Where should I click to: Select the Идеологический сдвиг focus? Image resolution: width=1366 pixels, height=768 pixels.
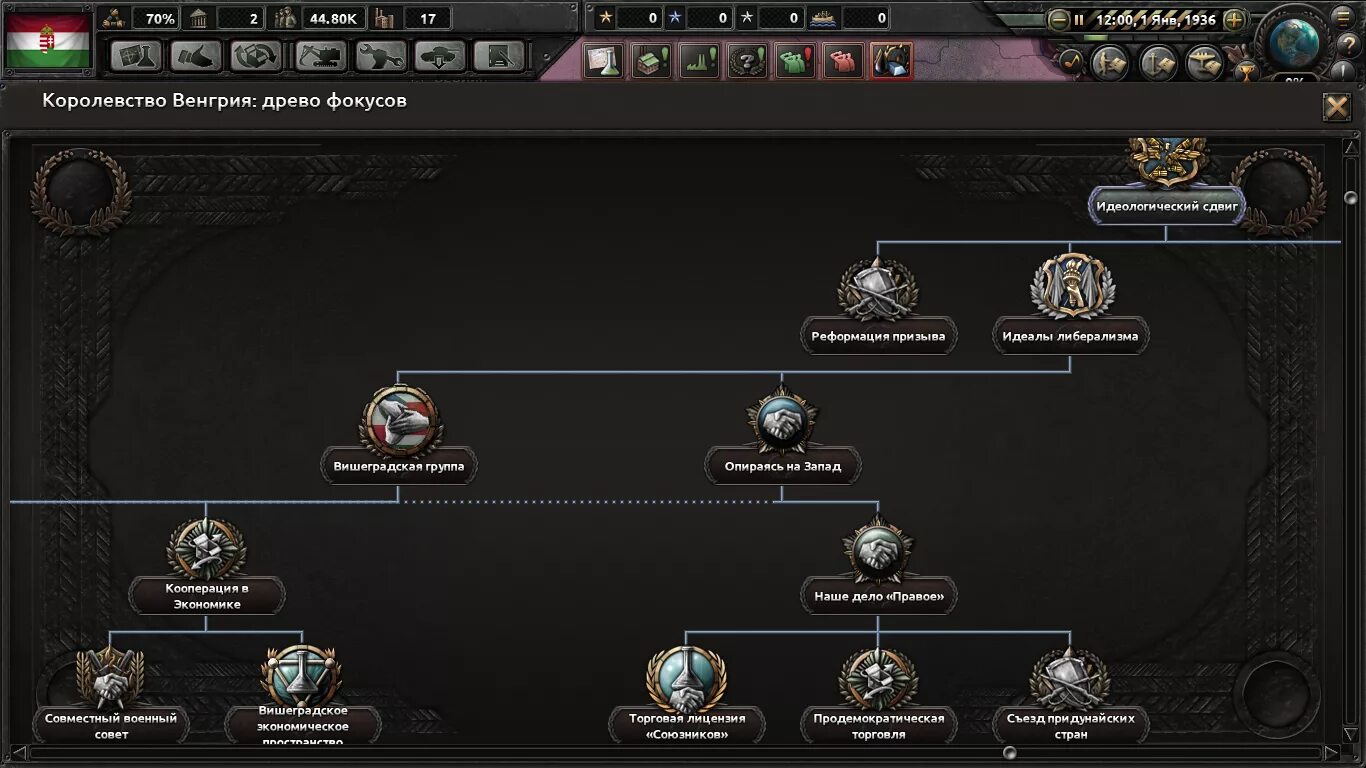1167,207
